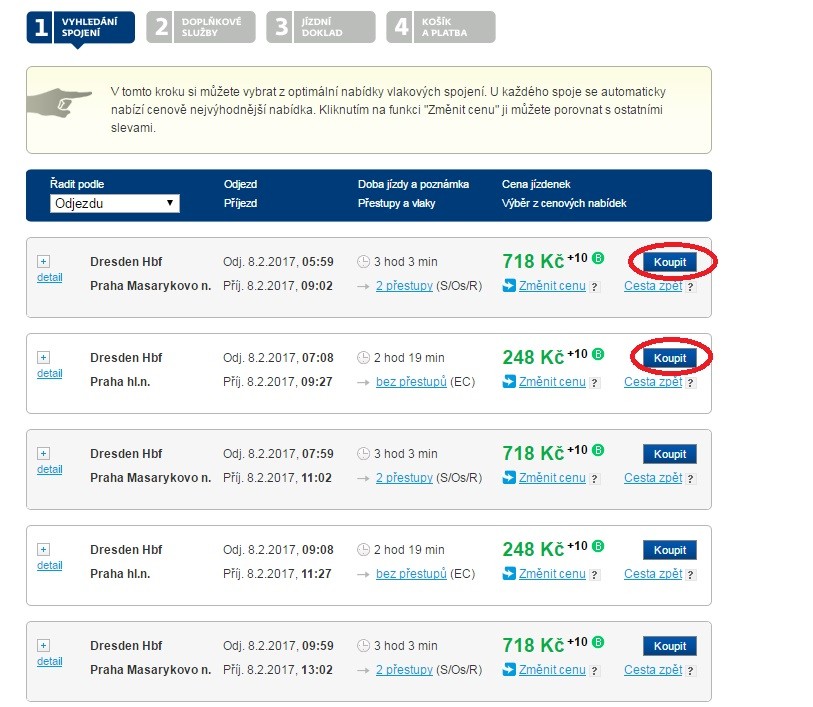Screen dimensions: 813x707
Task: Click help question mark next to Cesta zpět, 05:59 row
Action: click(690, 287)
